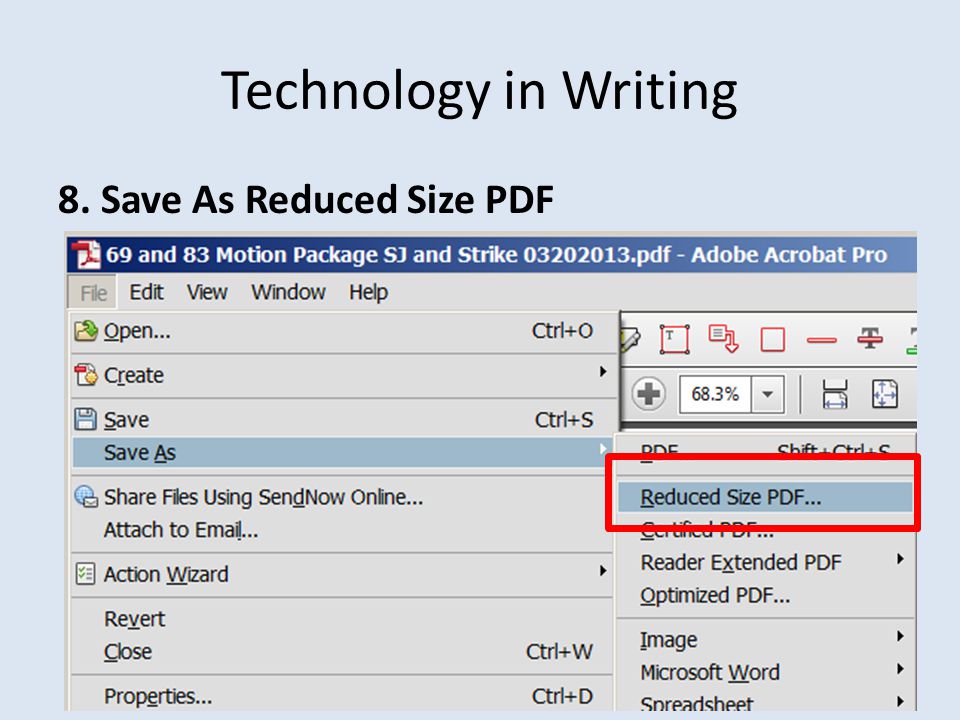
Task: Click the Open folder icon
Action: coord(86,331)
